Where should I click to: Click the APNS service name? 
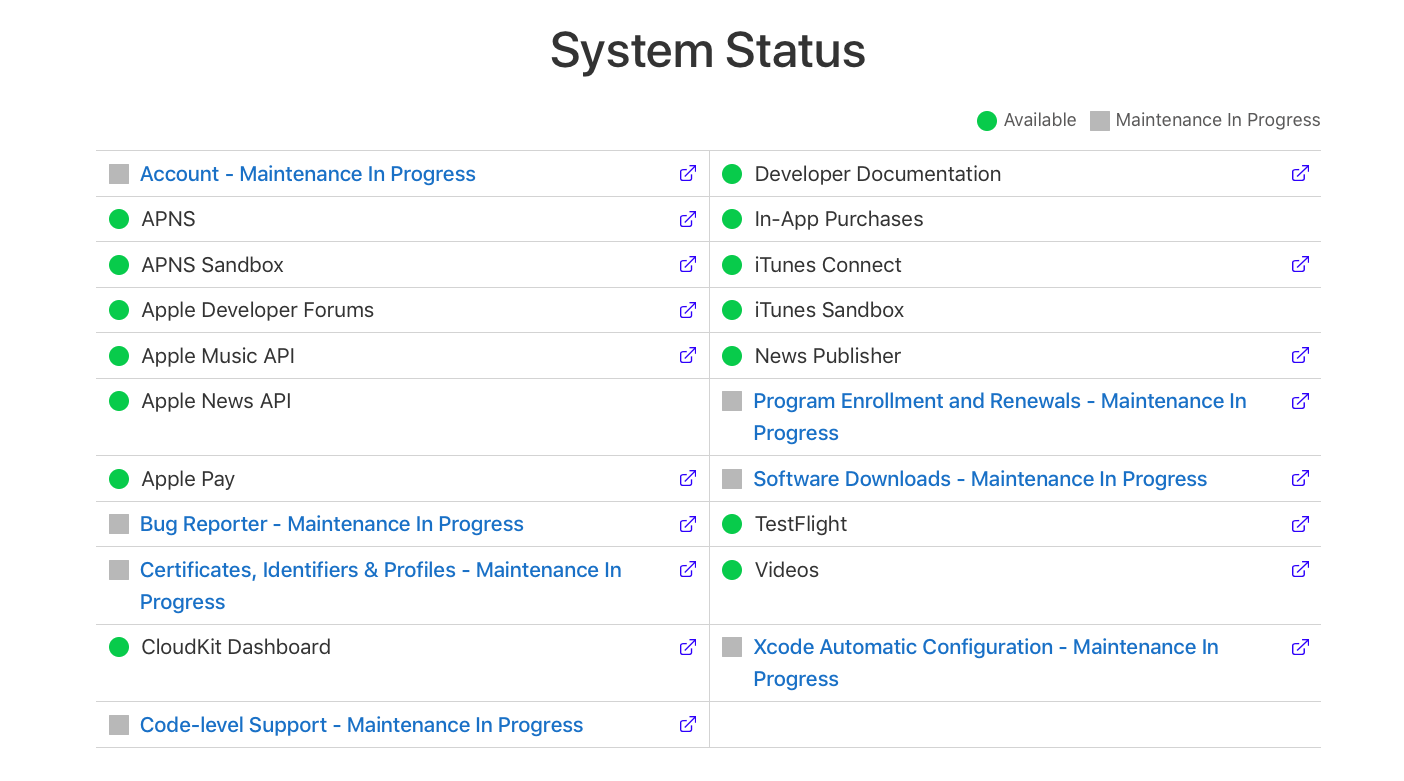coord(169,219)
